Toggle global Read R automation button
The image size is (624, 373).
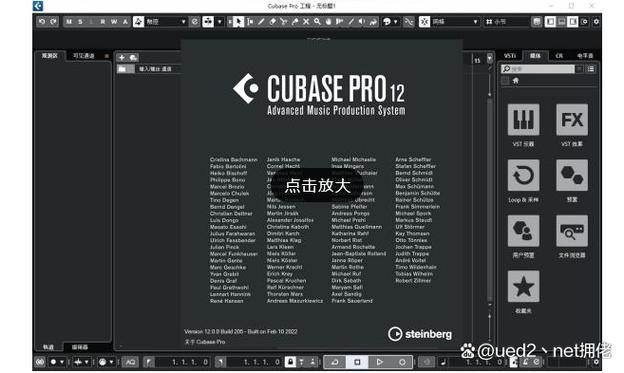click(x=103, y=21)
